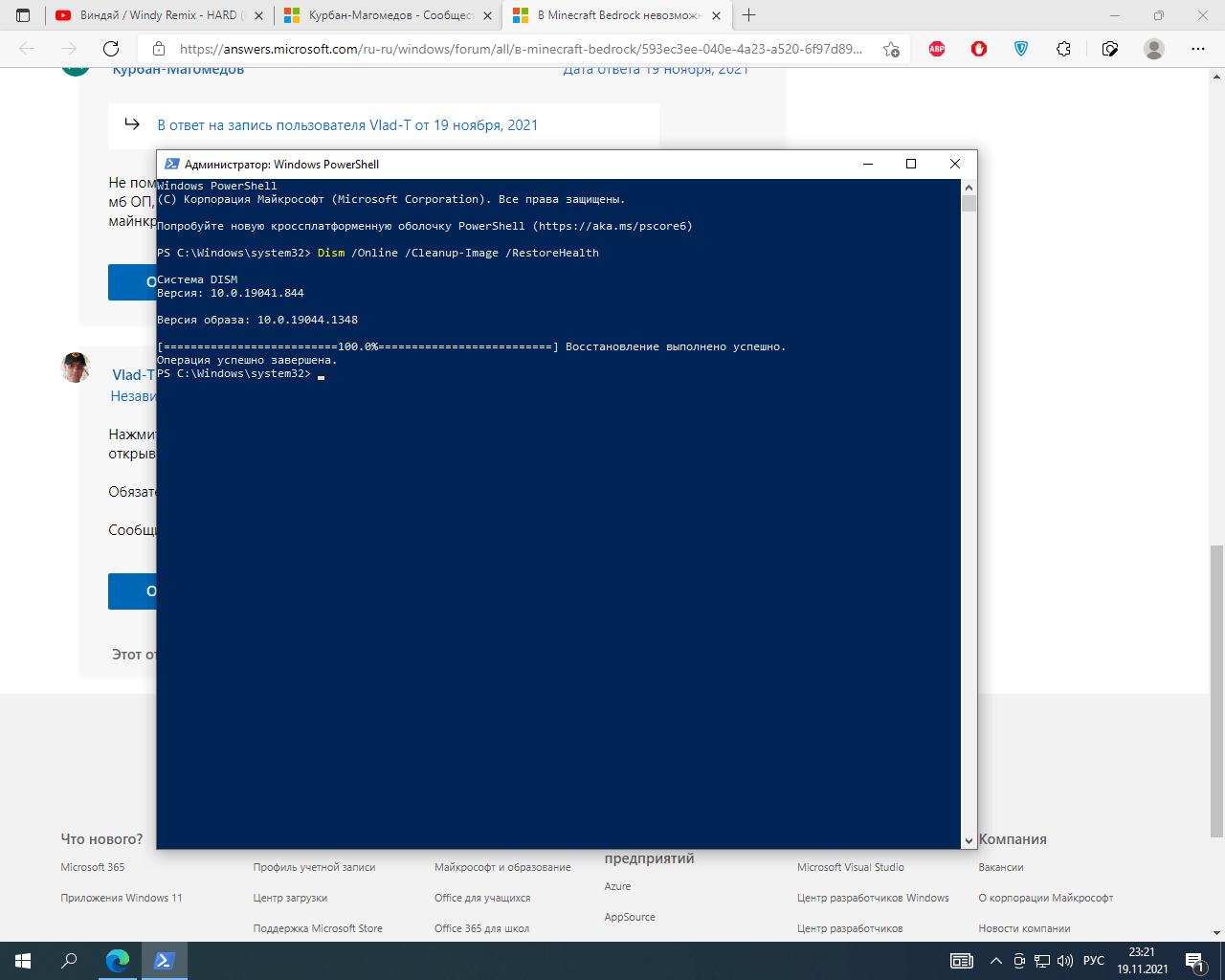The height and width of the screenshot is (980, 1225).
Task: Open the О корпорации Майкрософт link
Action: (x=1046, y=898)
